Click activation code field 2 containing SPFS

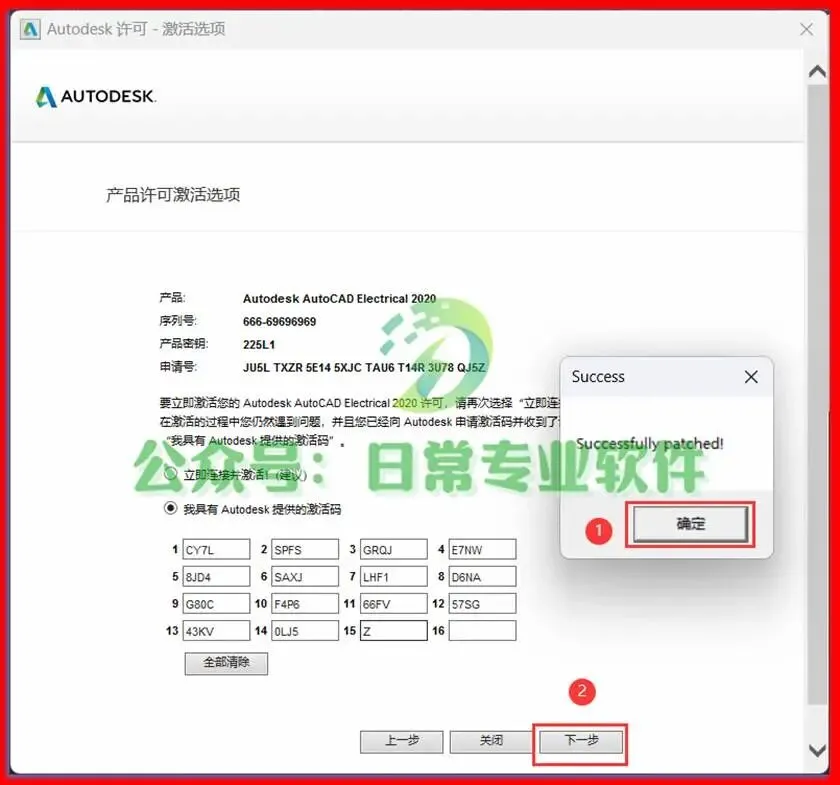305,549
